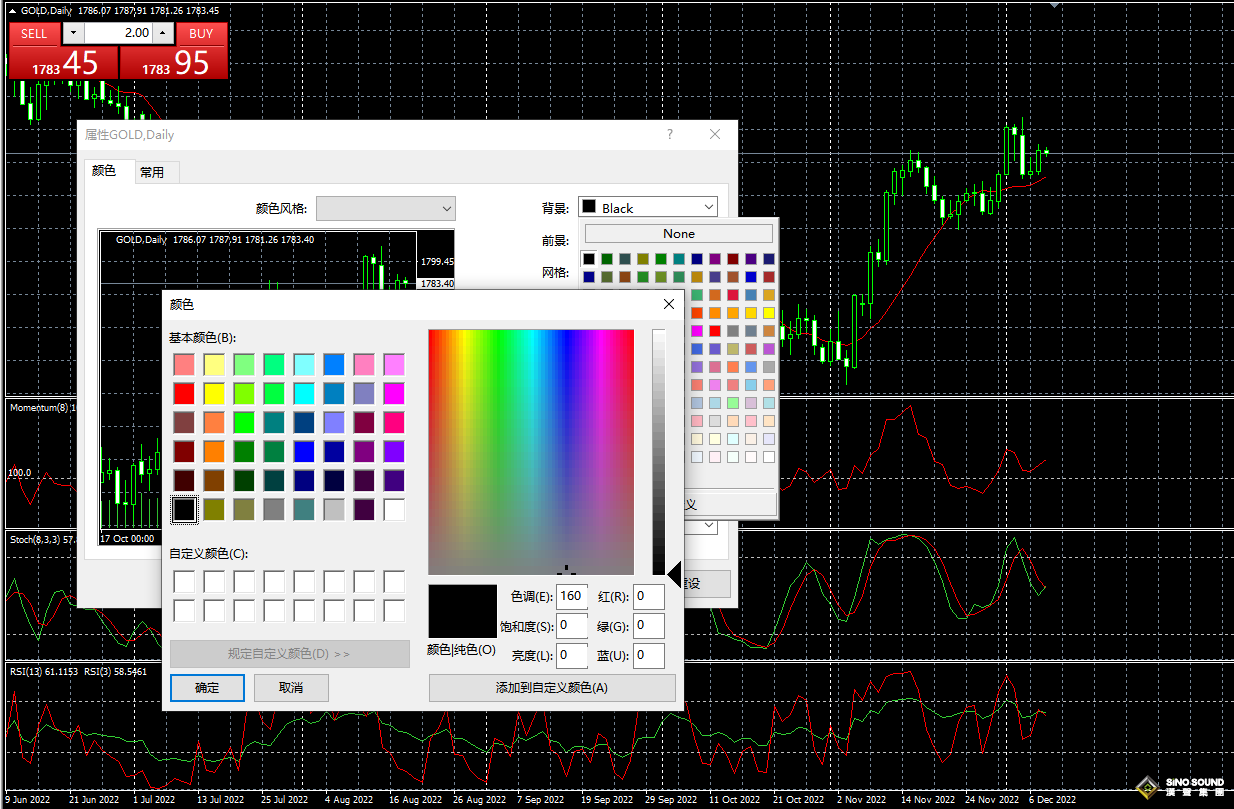Click the BUY 1783.95 button
This screenshot has width=1234, height=809.
pos(173,63)
